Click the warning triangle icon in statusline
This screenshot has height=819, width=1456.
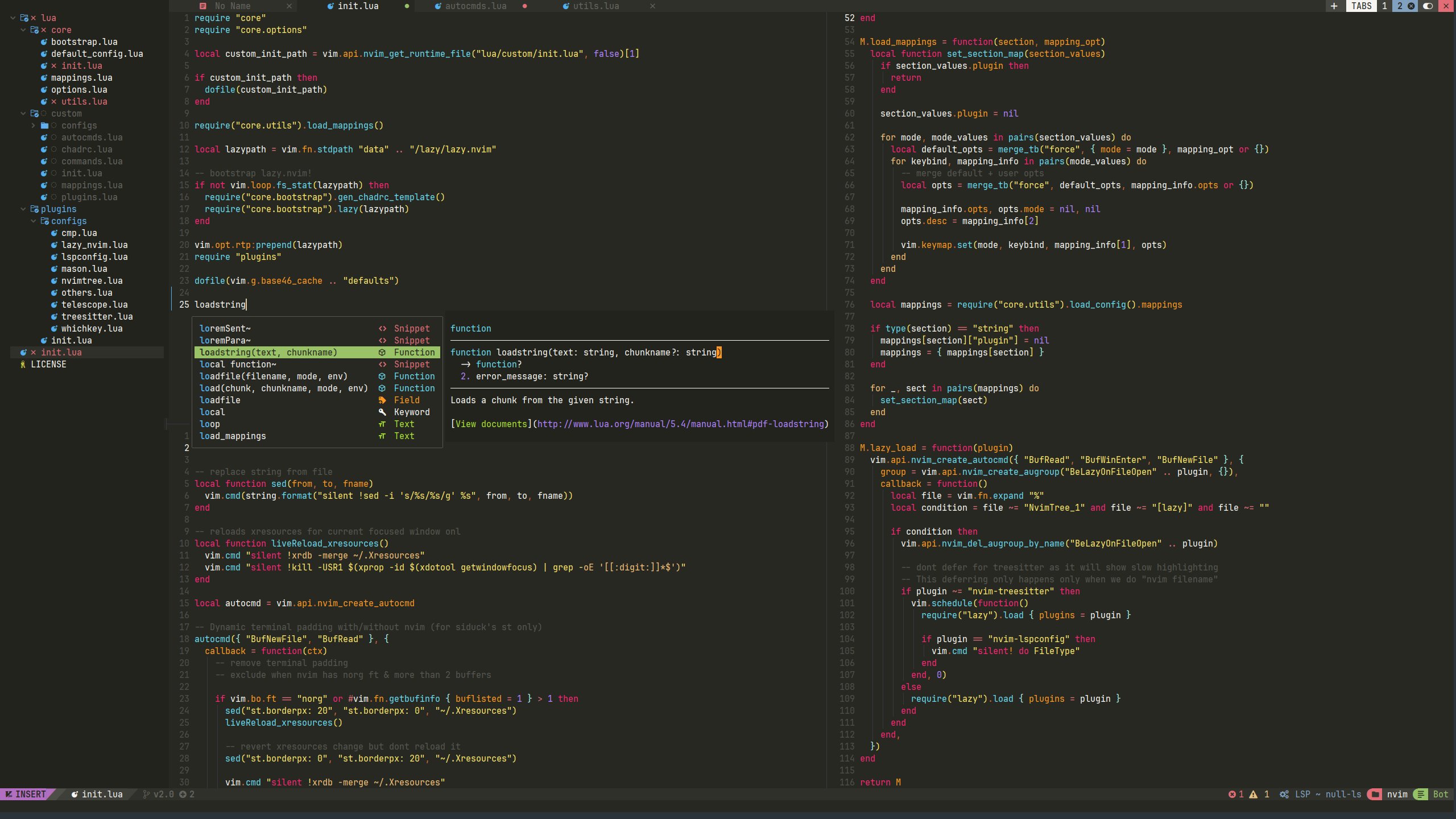click(x=1254, y=795)
